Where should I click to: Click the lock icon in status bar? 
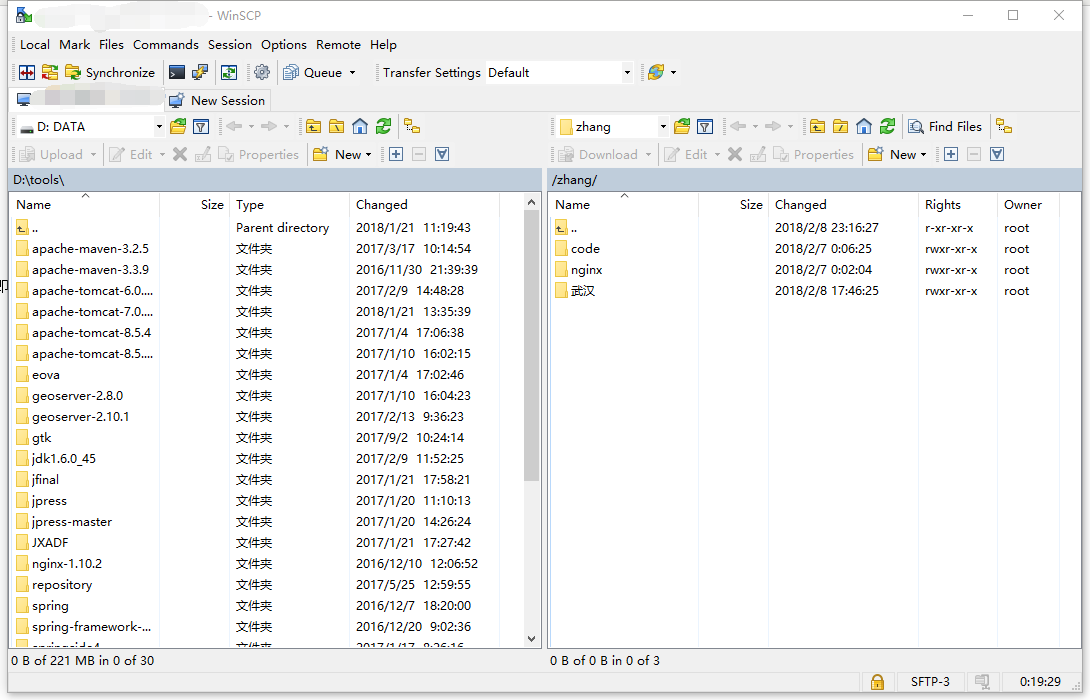877,682
